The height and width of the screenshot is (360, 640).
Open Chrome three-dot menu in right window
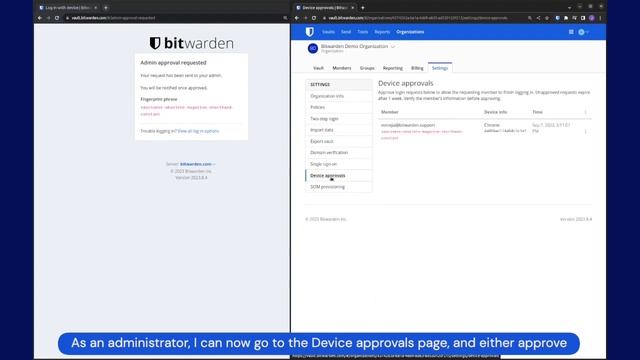tap(600, 18)
